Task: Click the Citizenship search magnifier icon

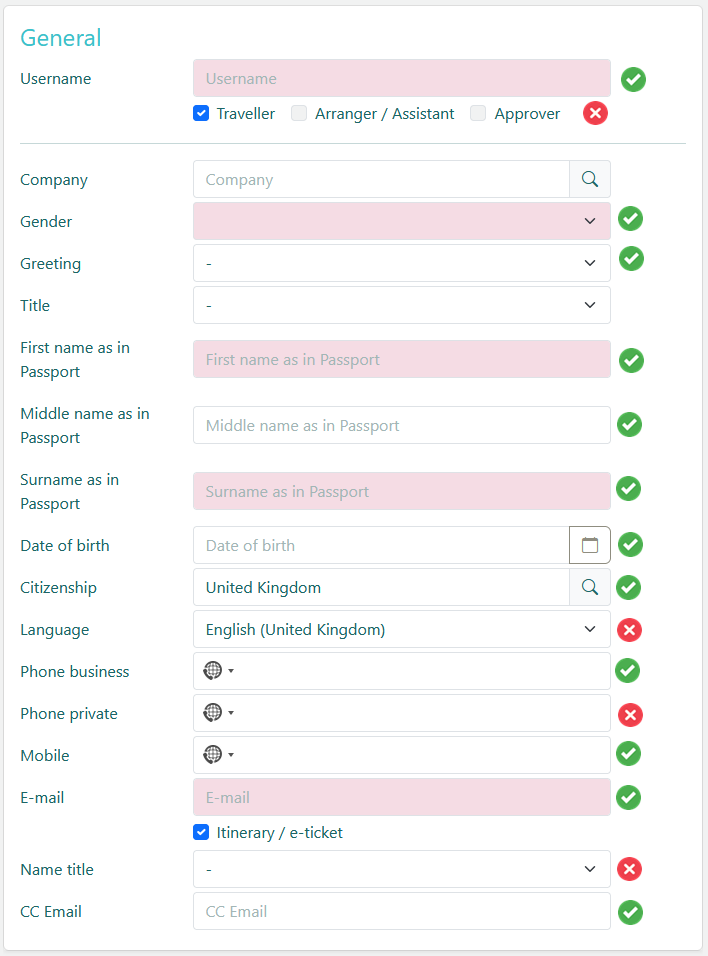Action: click(x=590, y=588)
